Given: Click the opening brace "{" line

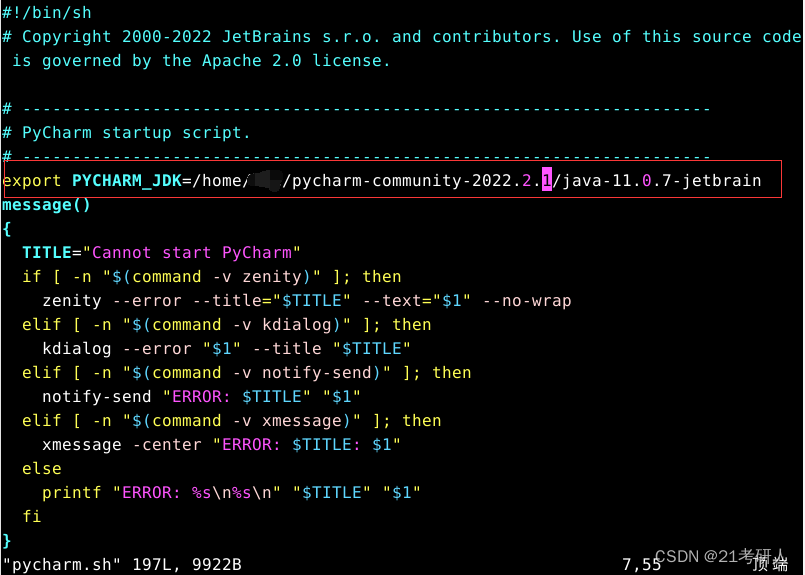Looking at the screenshot, I should 7,229.
